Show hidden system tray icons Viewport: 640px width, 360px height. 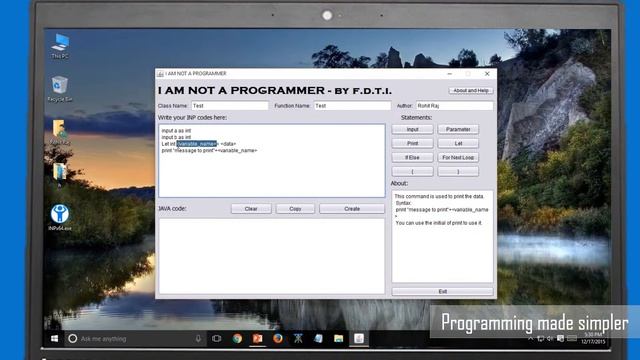pos(531,338)
